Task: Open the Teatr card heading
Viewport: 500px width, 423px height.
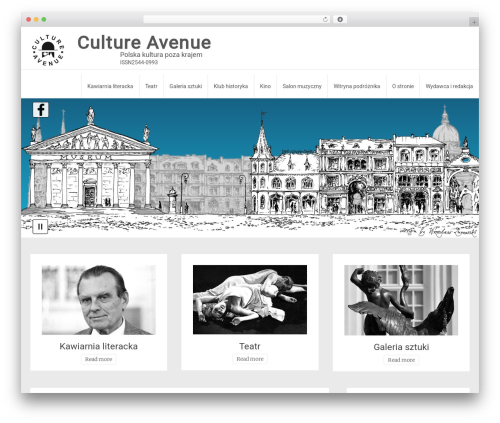Action: pyautogui.click(x=250, y=346)
